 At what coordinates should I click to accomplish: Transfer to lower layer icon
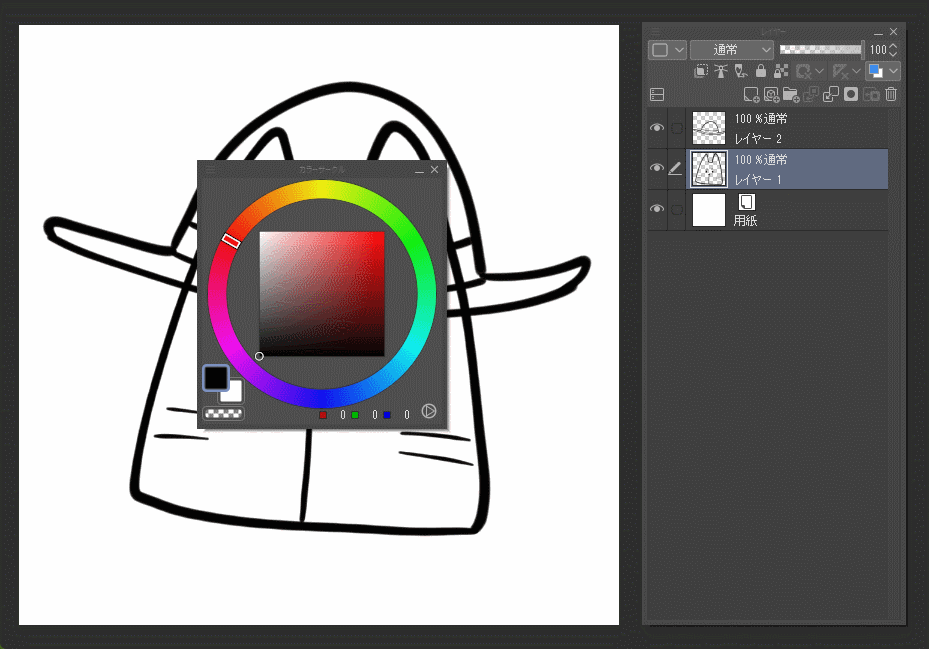click(x=811, y=94)
